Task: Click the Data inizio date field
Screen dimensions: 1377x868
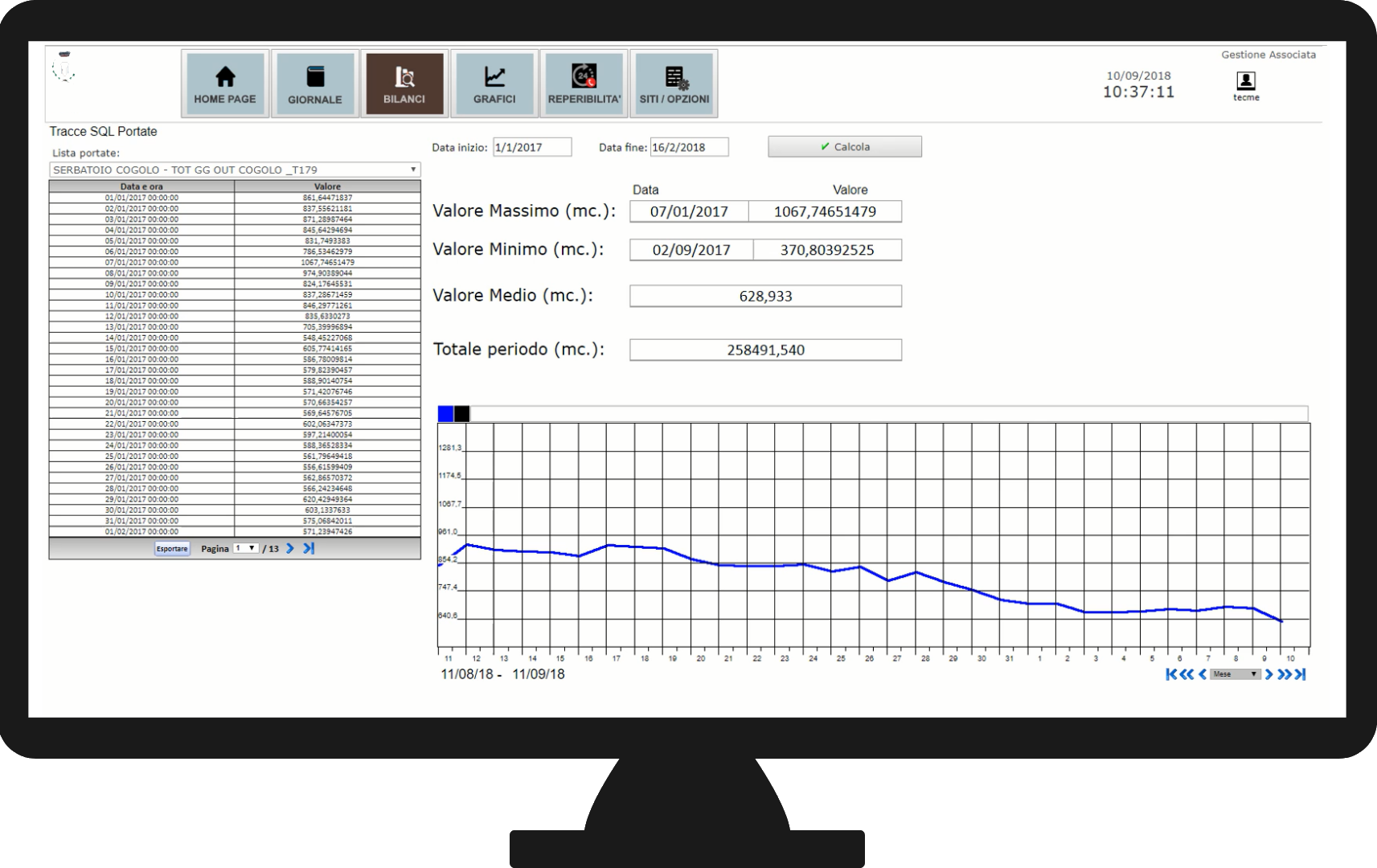Action: [x=532, y=147]
